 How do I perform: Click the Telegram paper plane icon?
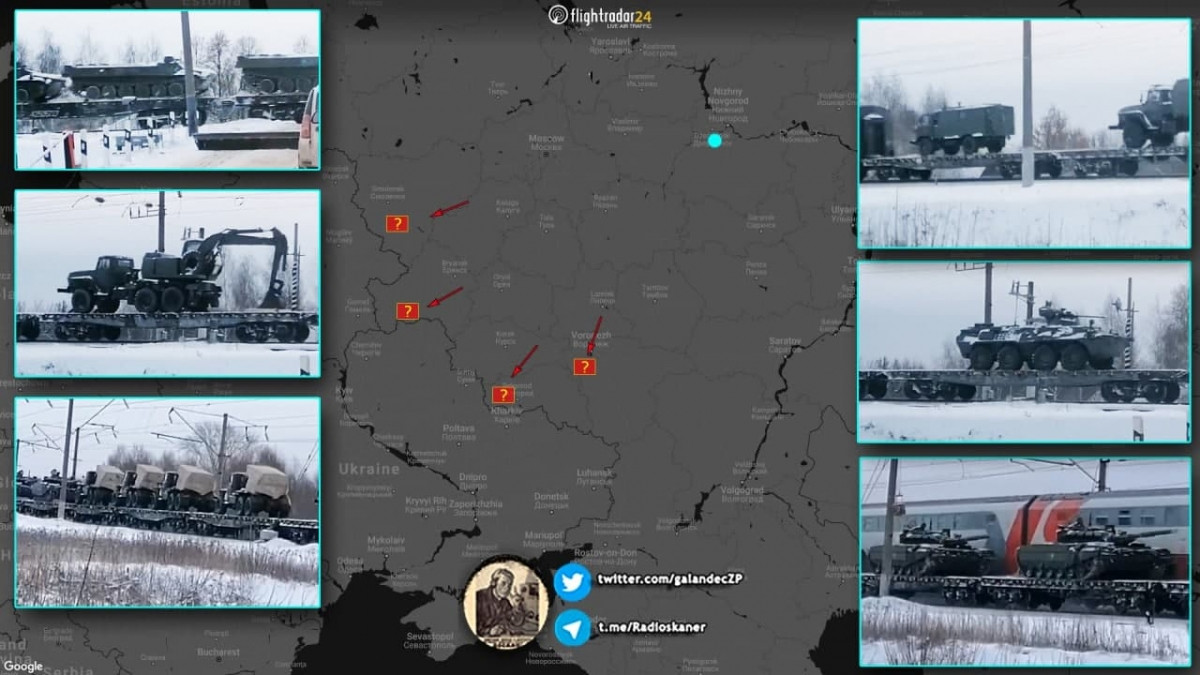(x=573, y=627)
